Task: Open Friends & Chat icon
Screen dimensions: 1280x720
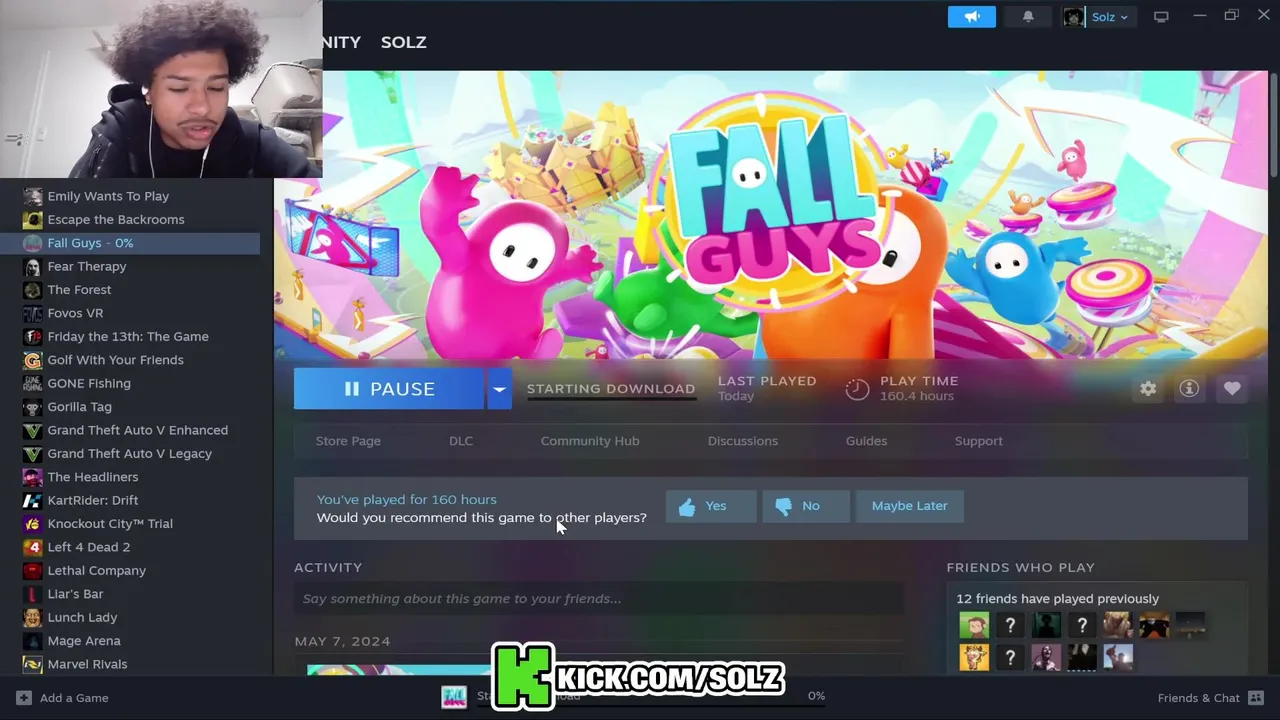Action: (1256, 698)
